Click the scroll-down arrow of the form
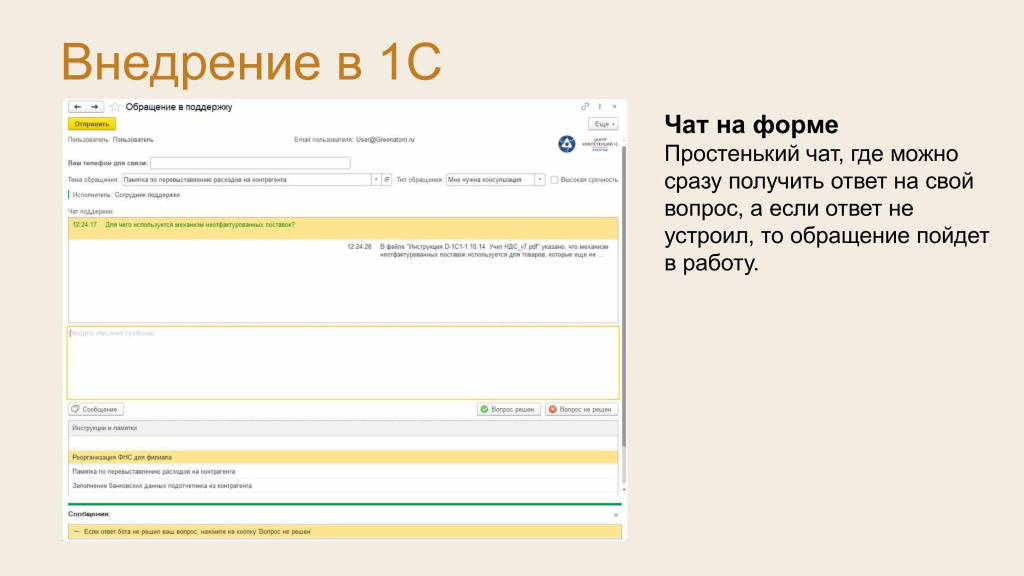This screenshot has width=1024, height=576. click(x=624, y=489)
